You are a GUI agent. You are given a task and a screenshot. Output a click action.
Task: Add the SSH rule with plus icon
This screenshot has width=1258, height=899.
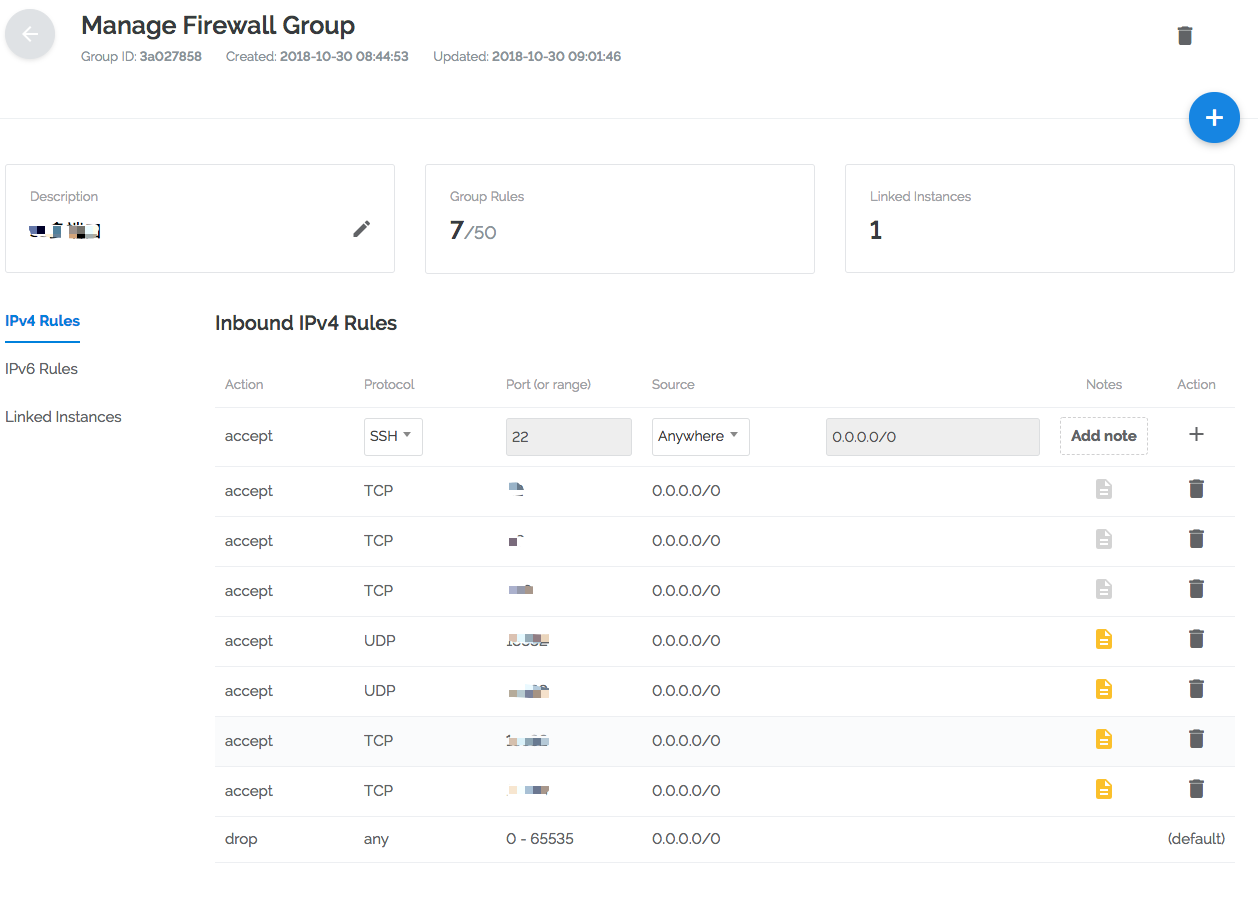pyautogui.click(x=1196, y=435)
